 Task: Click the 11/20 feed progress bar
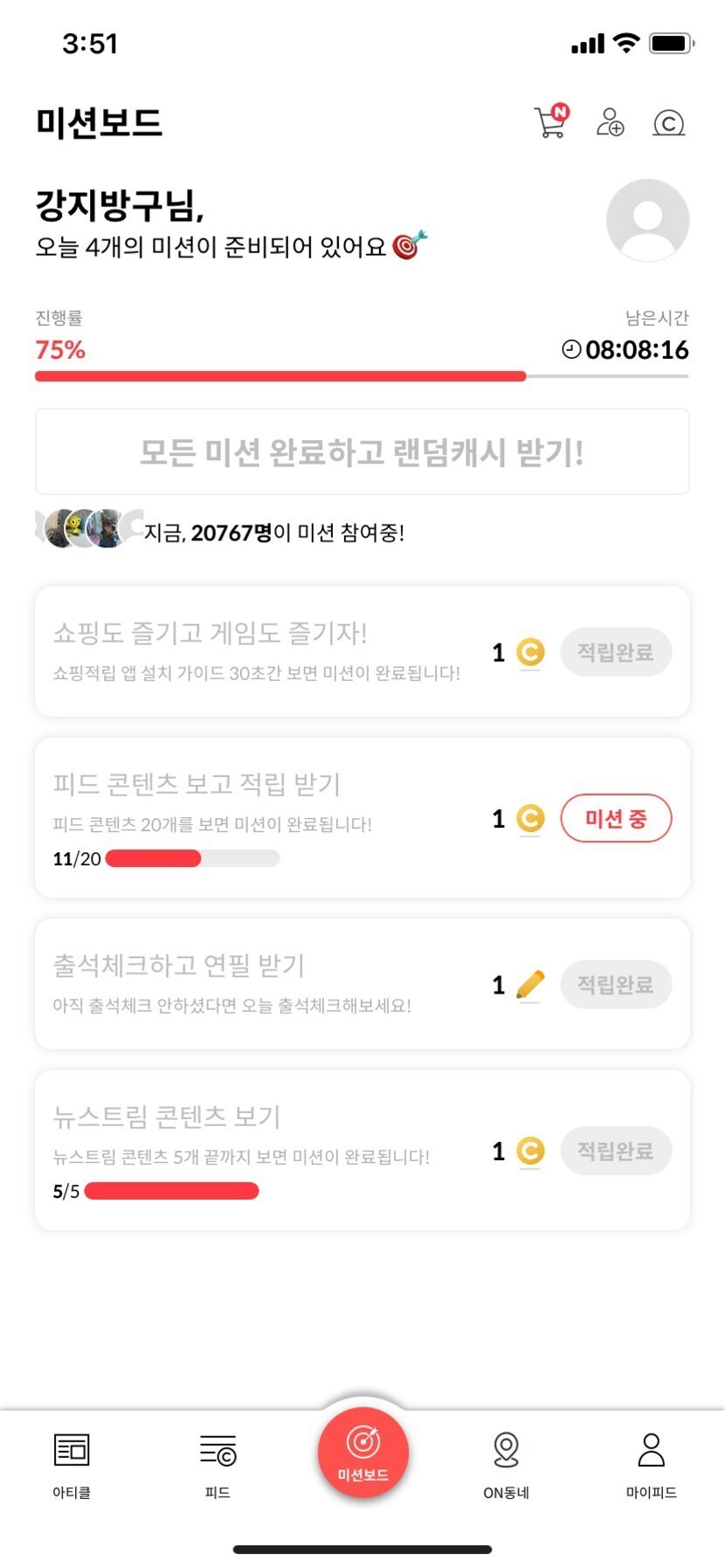pyautogui.click(x=192, y=858)
